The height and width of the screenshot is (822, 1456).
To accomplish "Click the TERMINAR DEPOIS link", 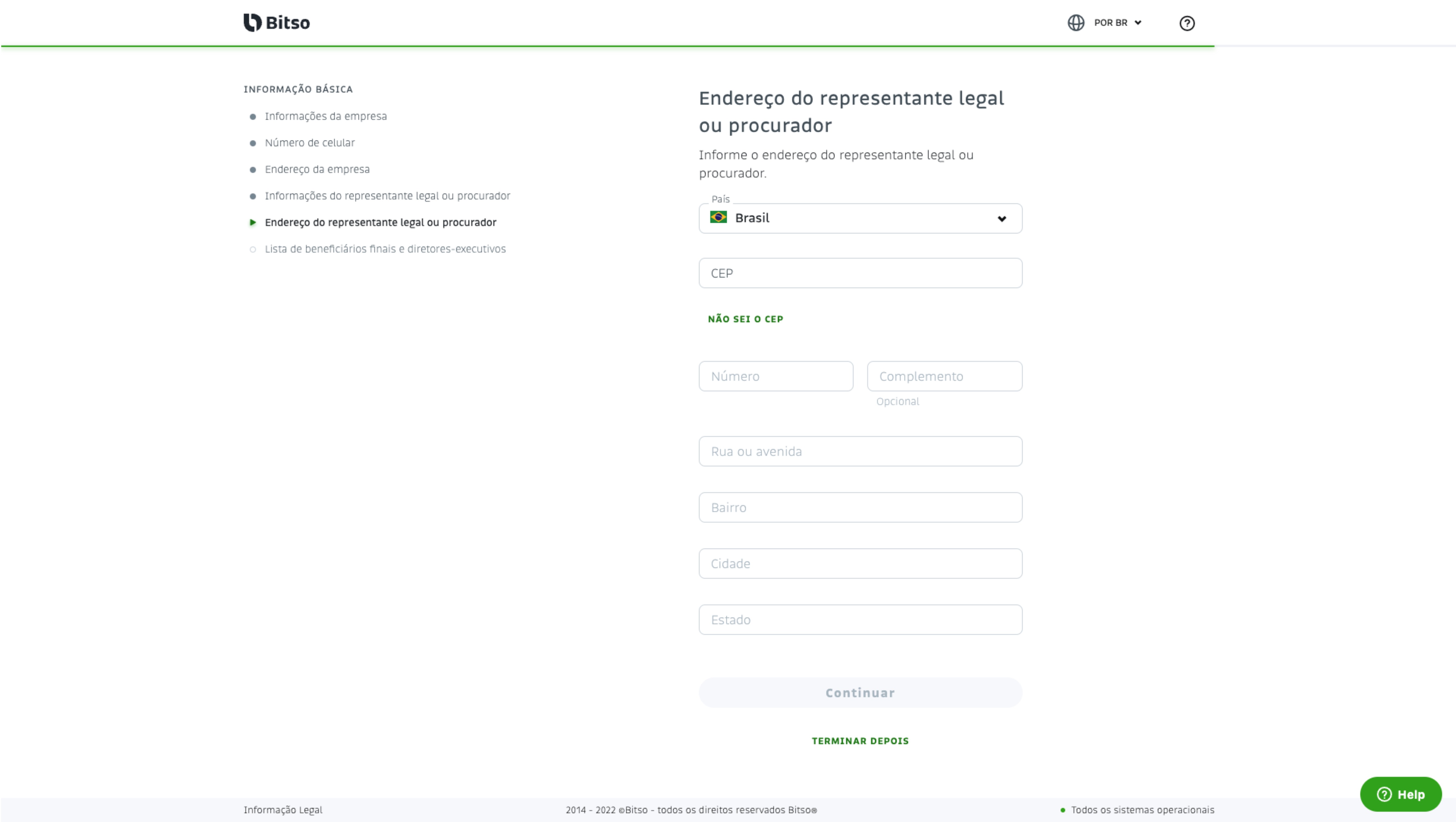I will pos(860,740).
